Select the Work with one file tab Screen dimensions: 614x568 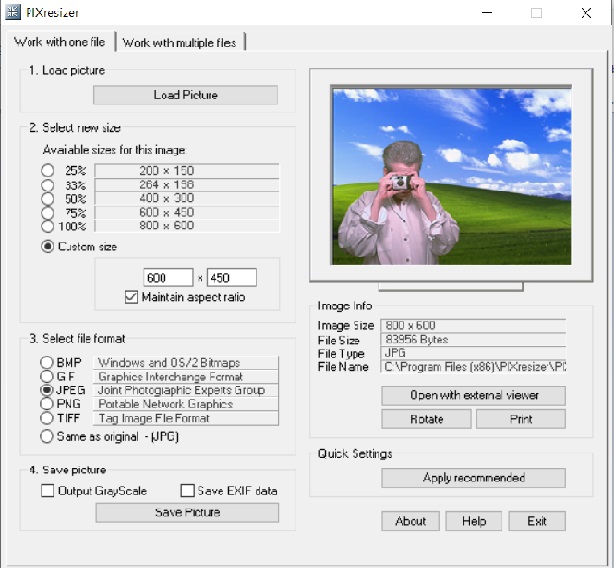59,42
